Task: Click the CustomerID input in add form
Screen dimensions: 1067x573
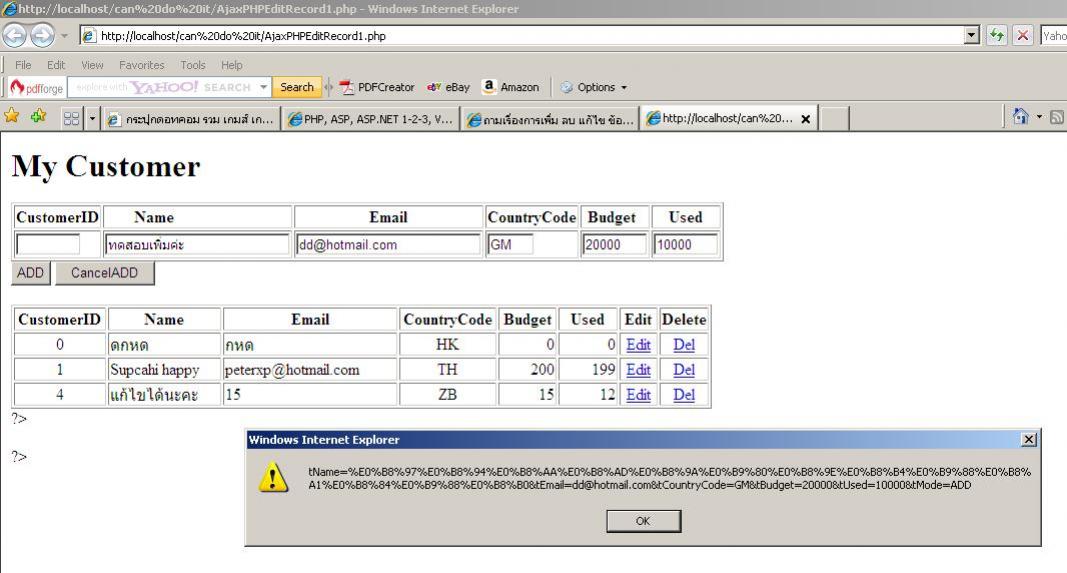Action: pos(48,244)
